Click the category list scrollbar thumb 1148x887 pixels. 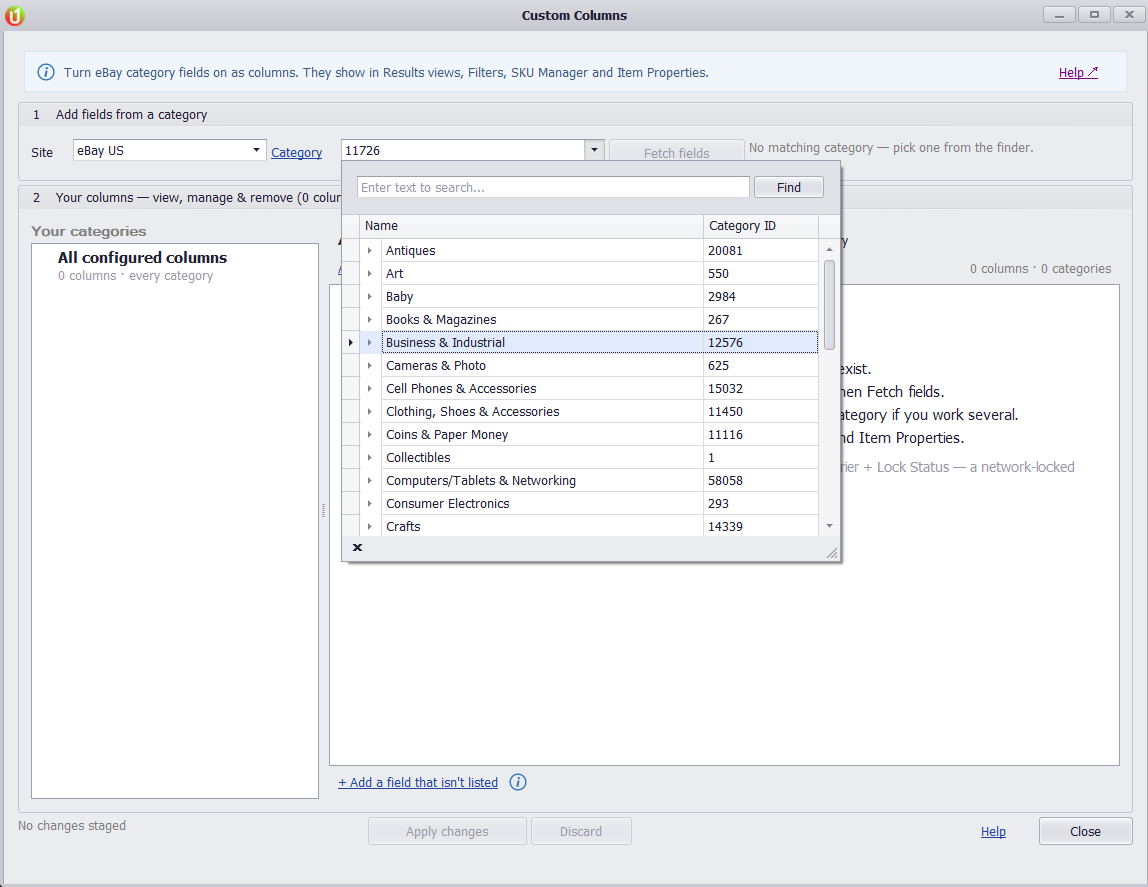(x=829, y=304)
